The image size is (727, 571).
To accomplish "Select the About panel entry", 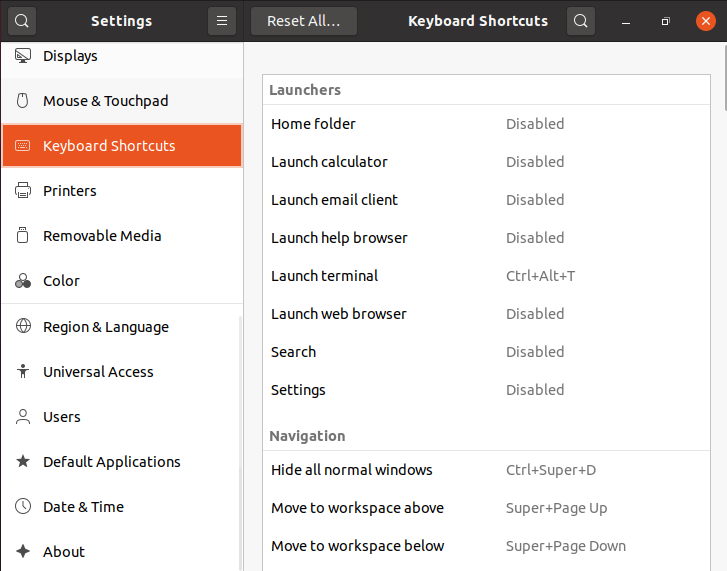I will click(64, 552).
